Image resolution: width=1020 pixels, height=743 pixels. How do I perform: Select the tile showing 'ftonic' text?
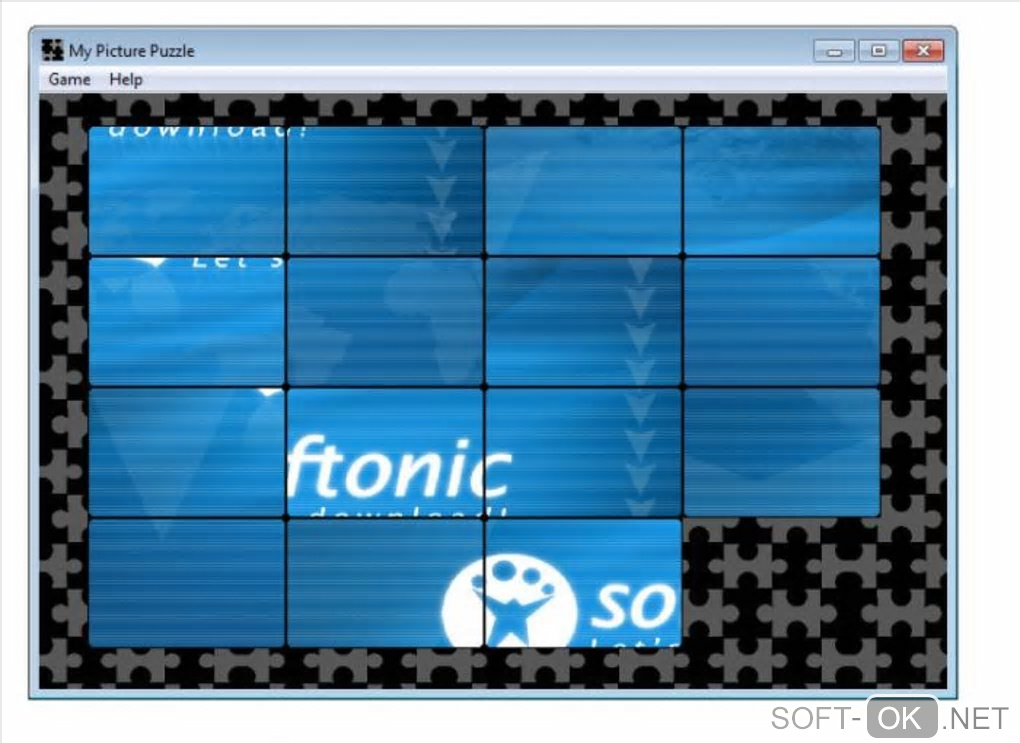[x=385, y=453]
